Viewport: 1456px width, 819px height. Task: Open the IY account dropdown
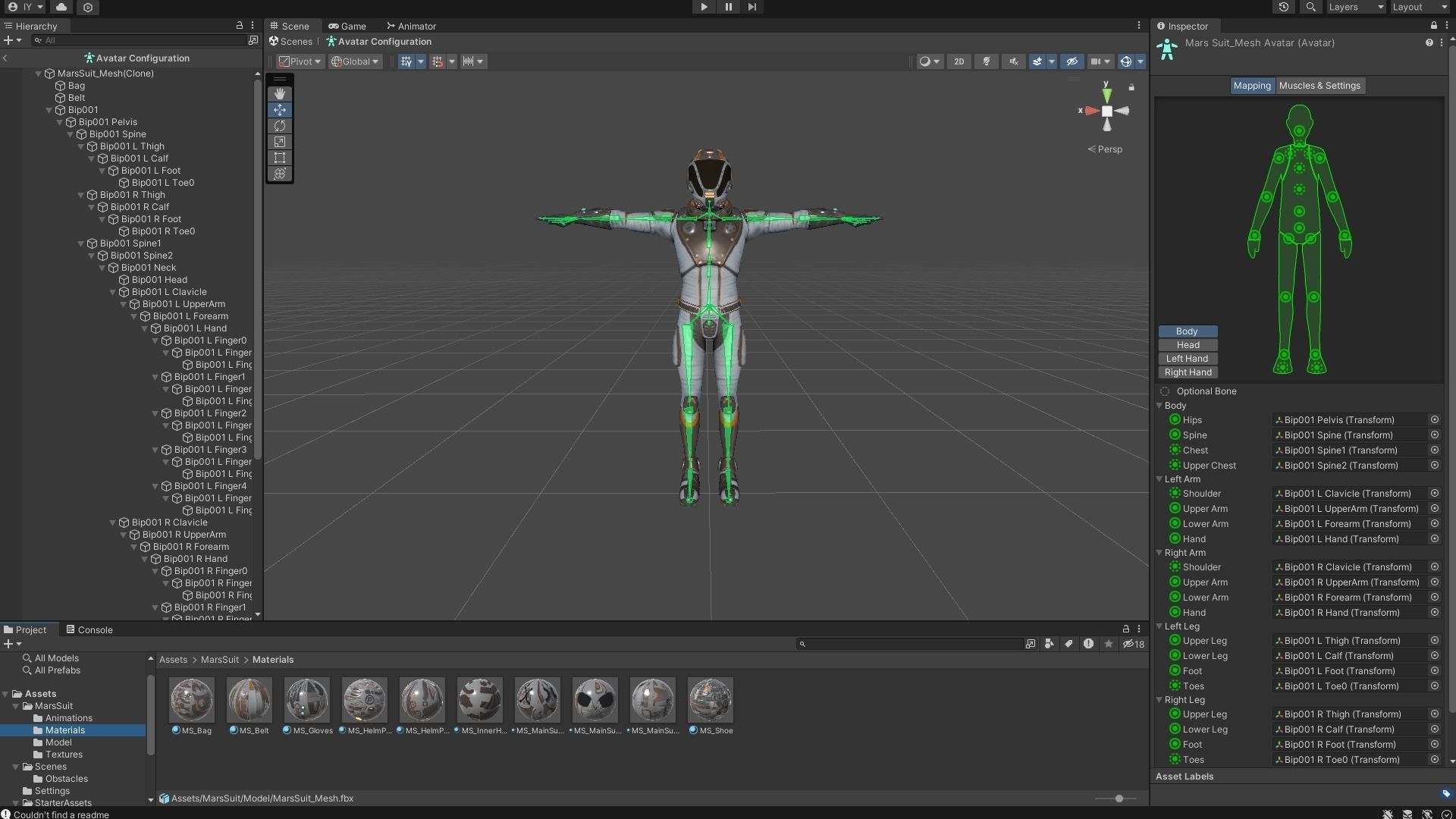tap(26, 7)
